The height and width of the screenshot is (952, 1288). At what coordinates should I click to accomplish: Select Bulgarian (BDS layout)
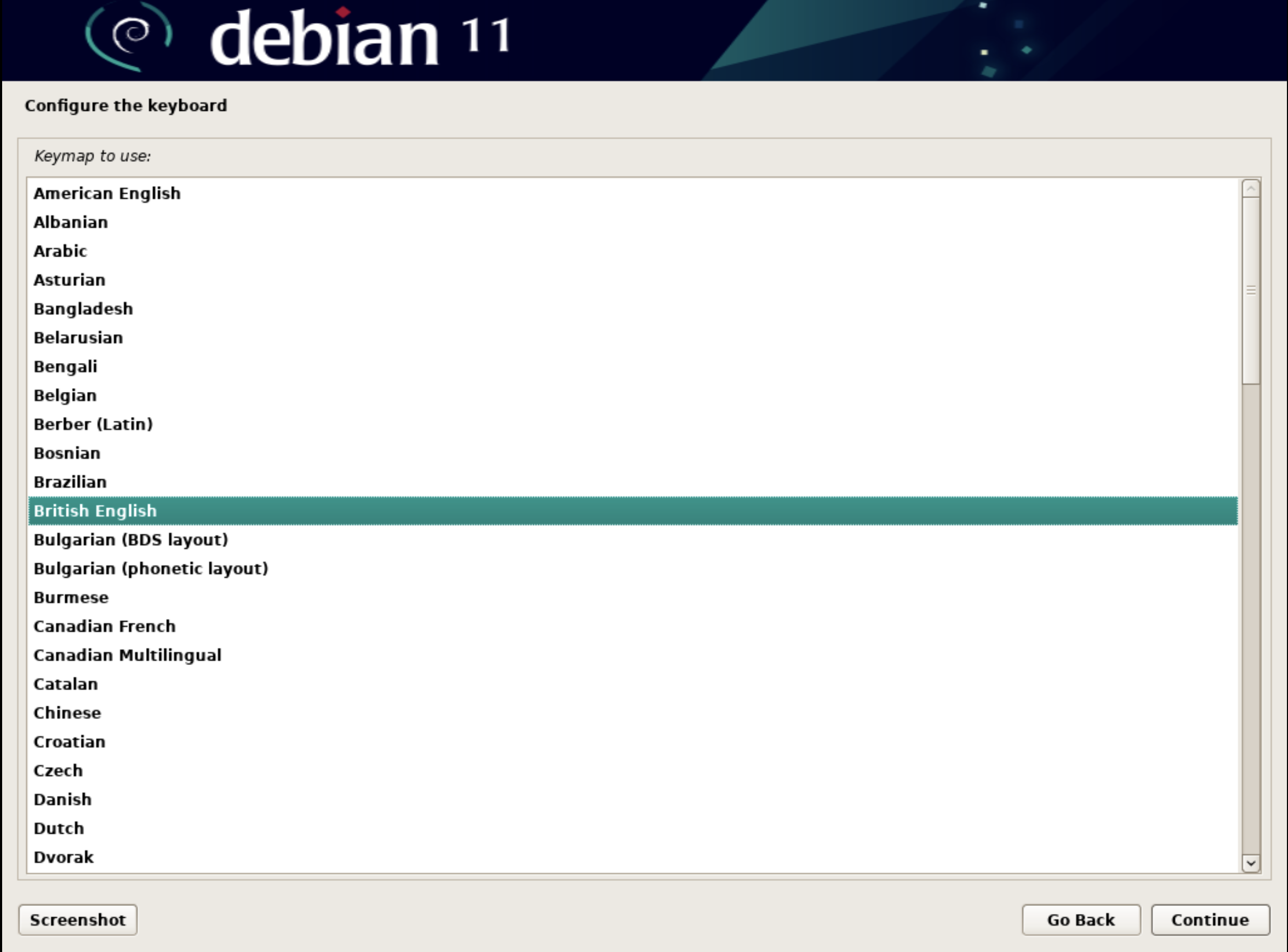tap(633, 539)
